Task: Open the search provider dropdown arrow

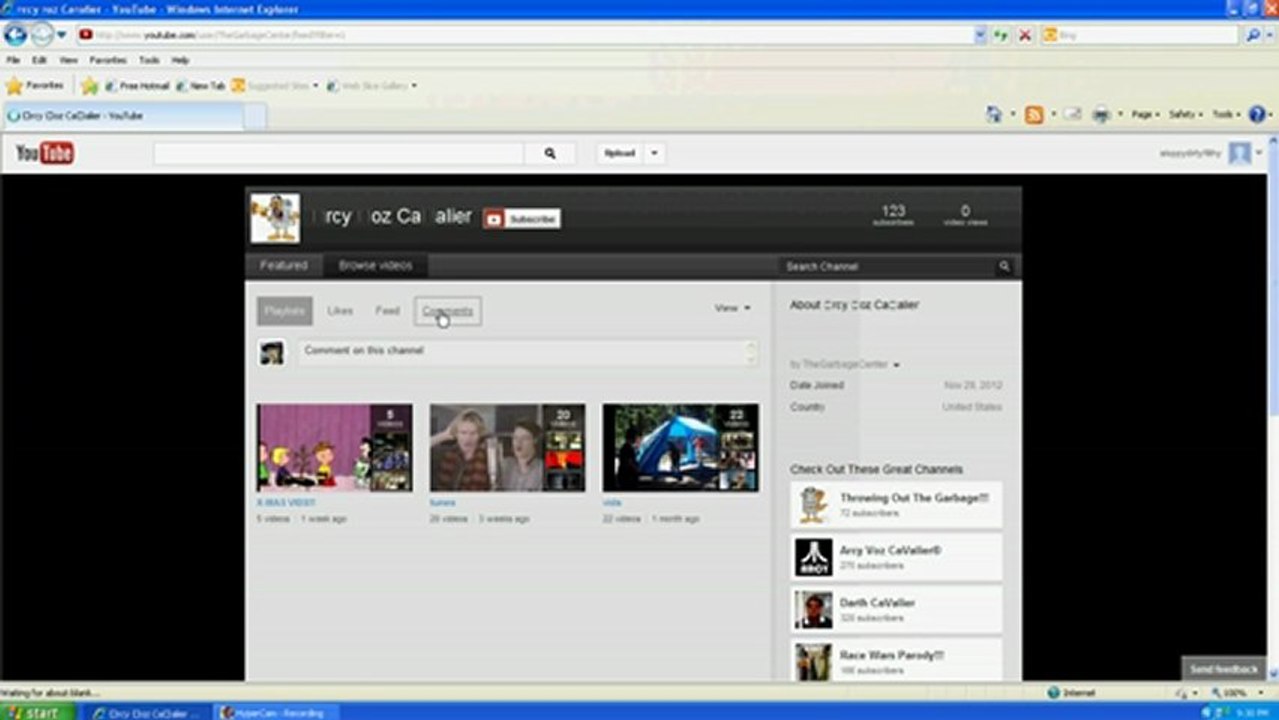Action: [1268, 35]
